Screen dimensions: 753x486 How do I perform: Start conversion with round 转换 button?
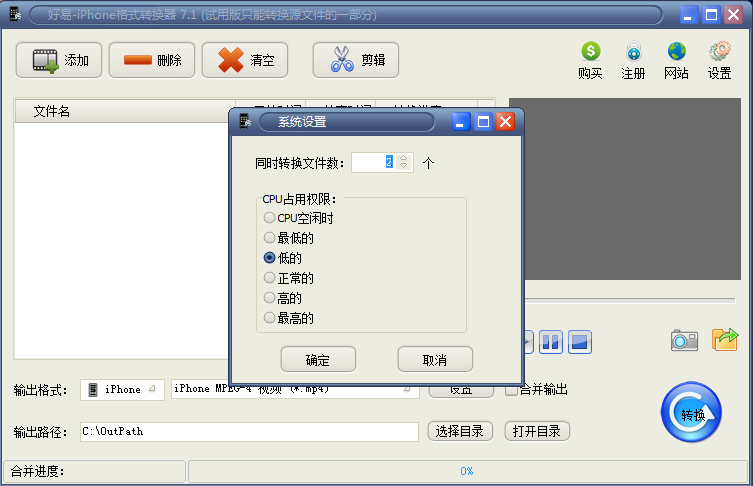pyautogui.click(x=691, y=412)
